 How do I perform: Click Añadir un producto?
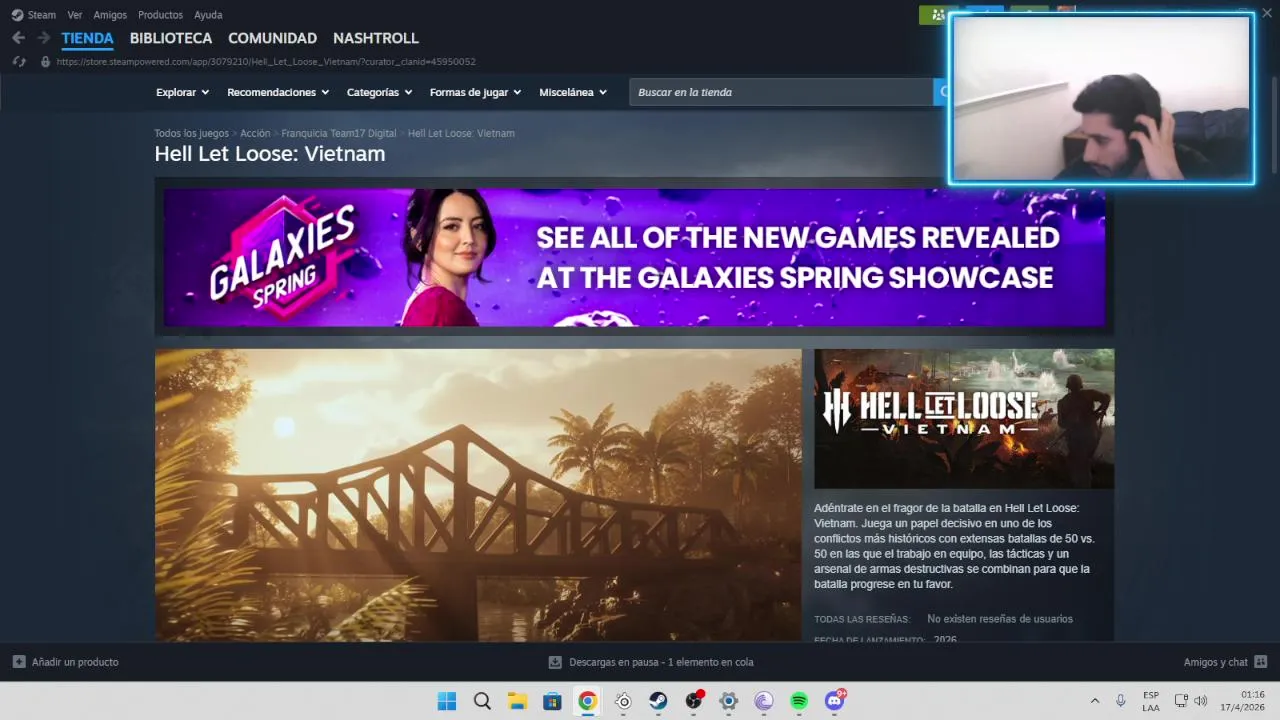point(75,662)
